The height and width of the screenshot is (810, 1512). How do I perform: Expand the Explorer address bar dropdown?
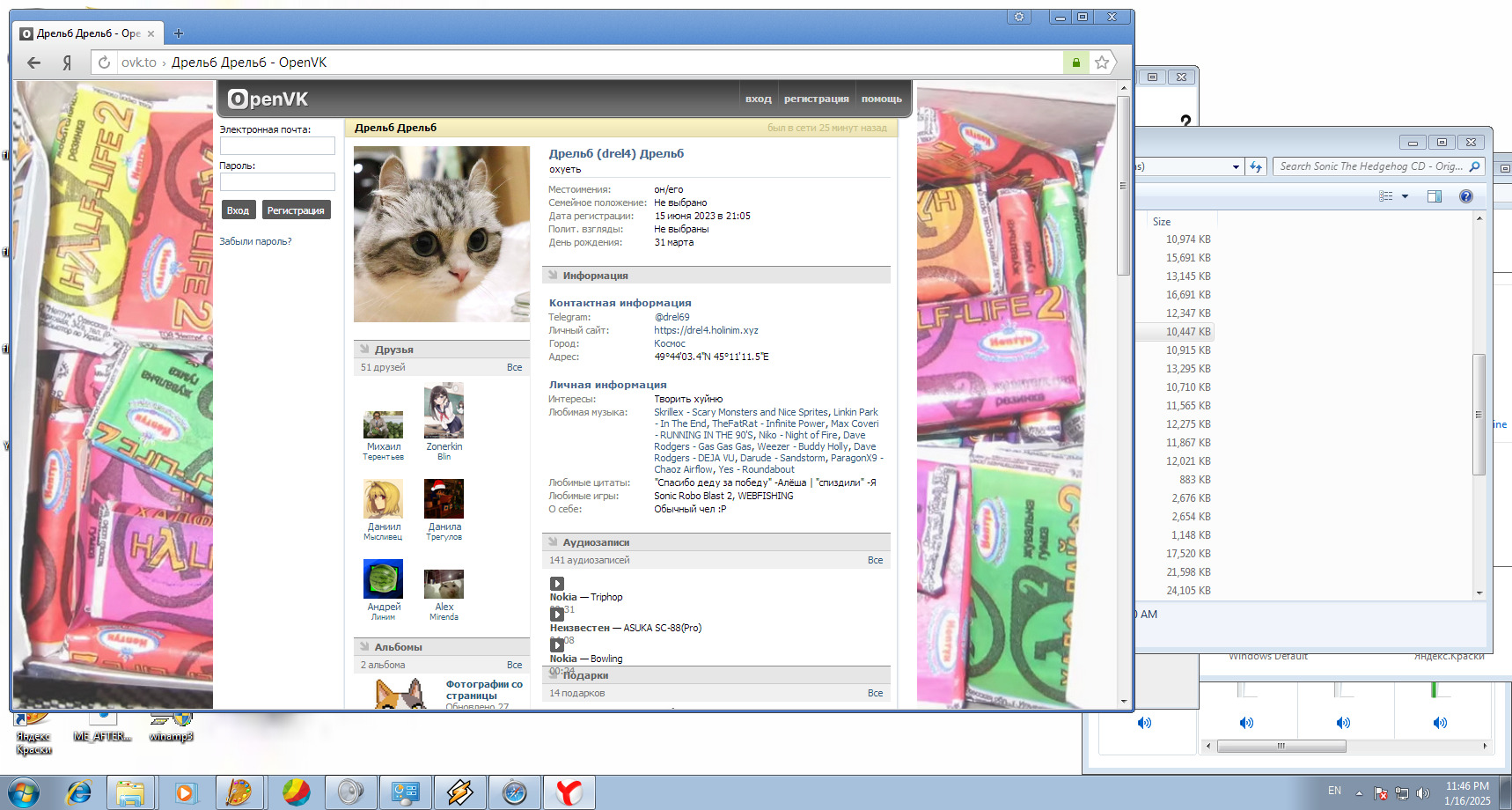[1236, 166]
